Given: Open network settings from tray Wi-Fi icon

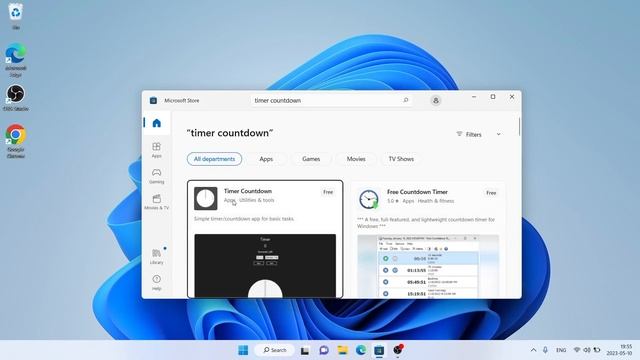Looking at the screenshot, I should click(577, 350).
